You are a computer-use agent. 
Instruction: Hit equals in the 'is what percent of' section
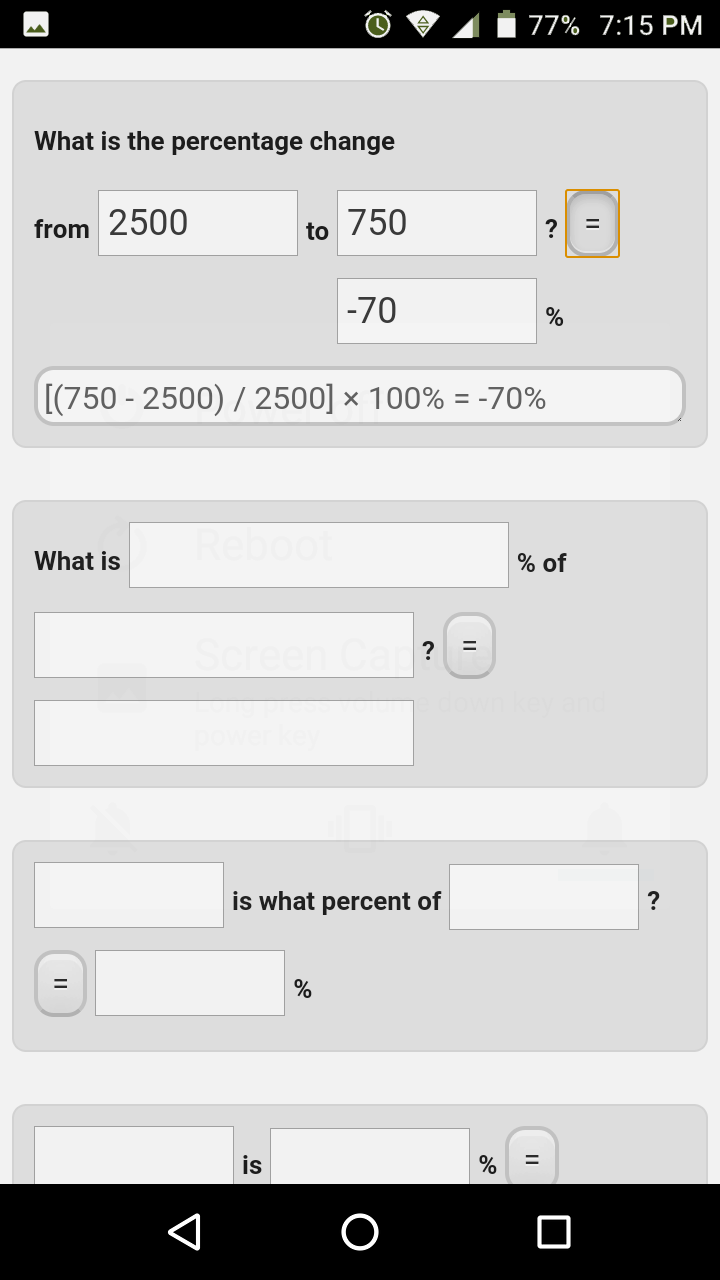60,983
